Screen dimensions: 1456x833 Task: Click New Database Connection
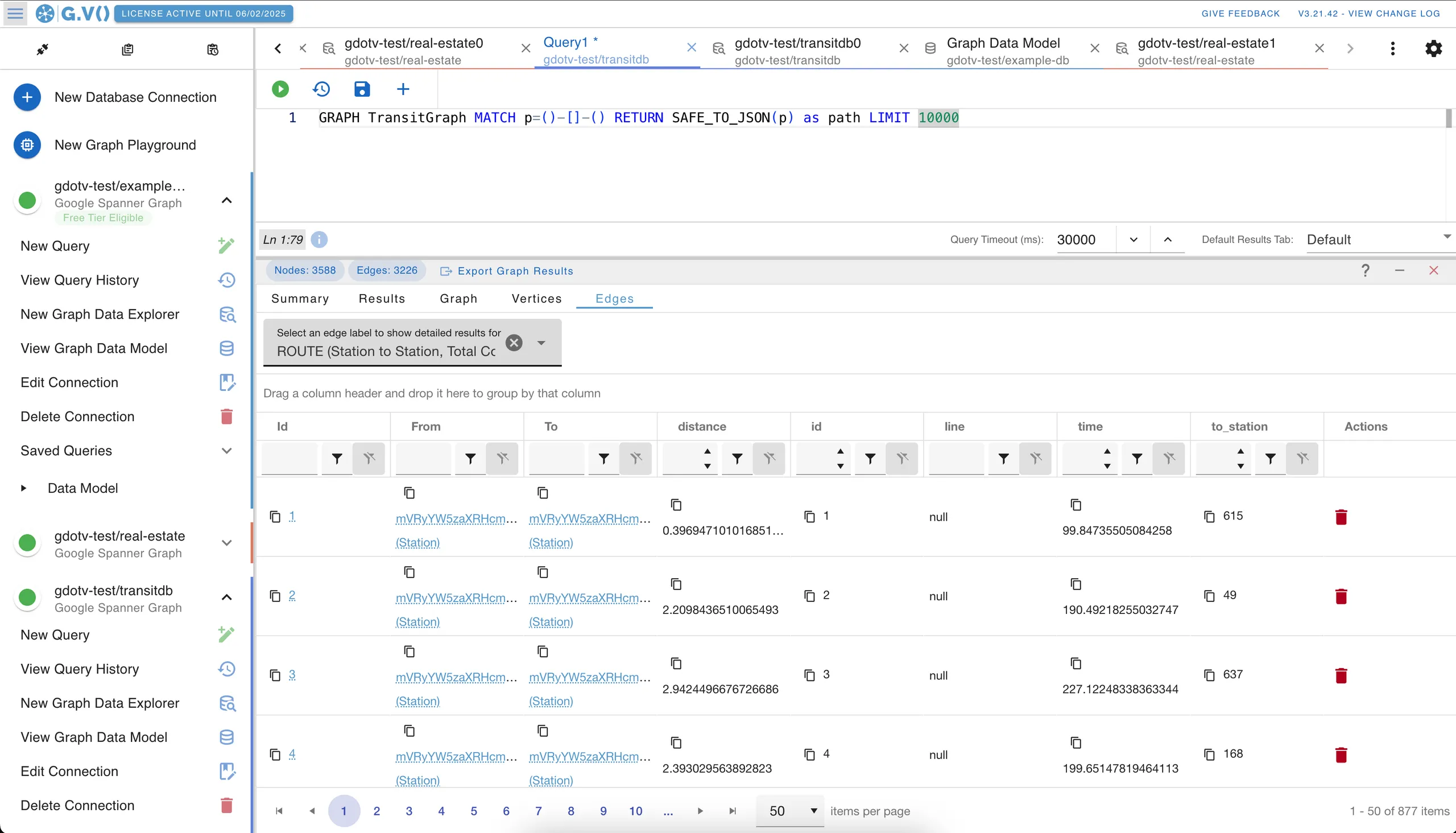126,97
